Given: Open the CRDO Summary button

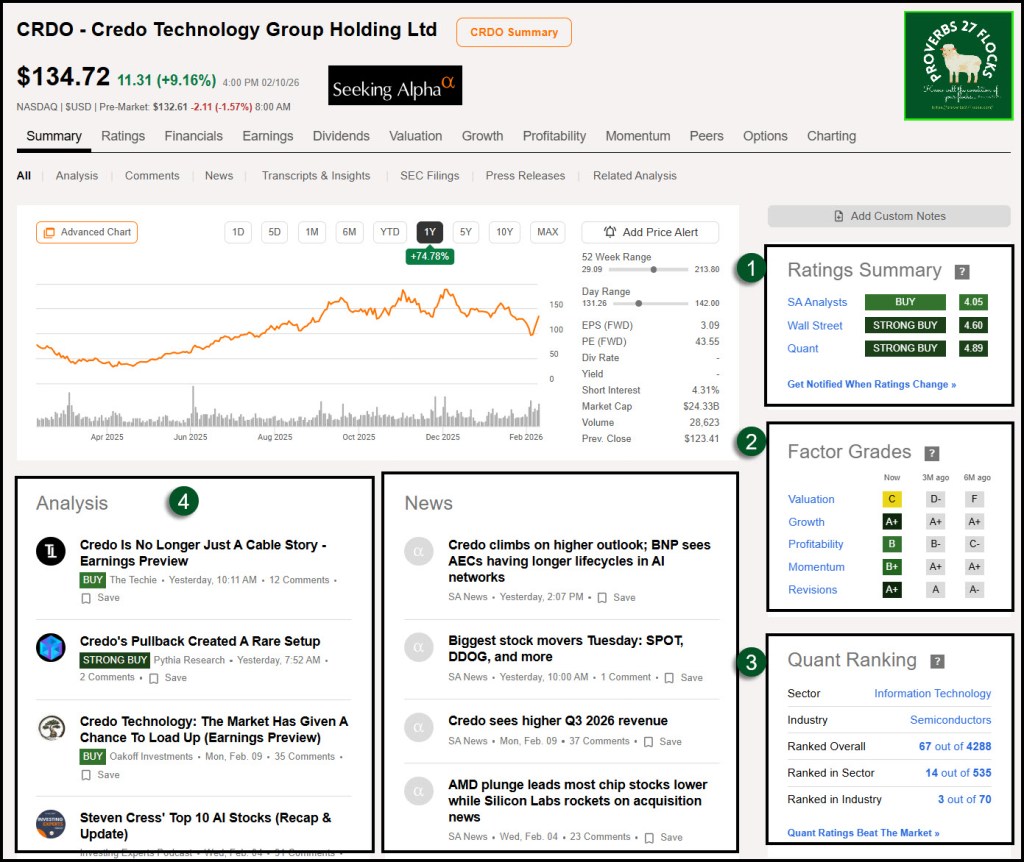Looking at the screenshot, I should point(514,32).
